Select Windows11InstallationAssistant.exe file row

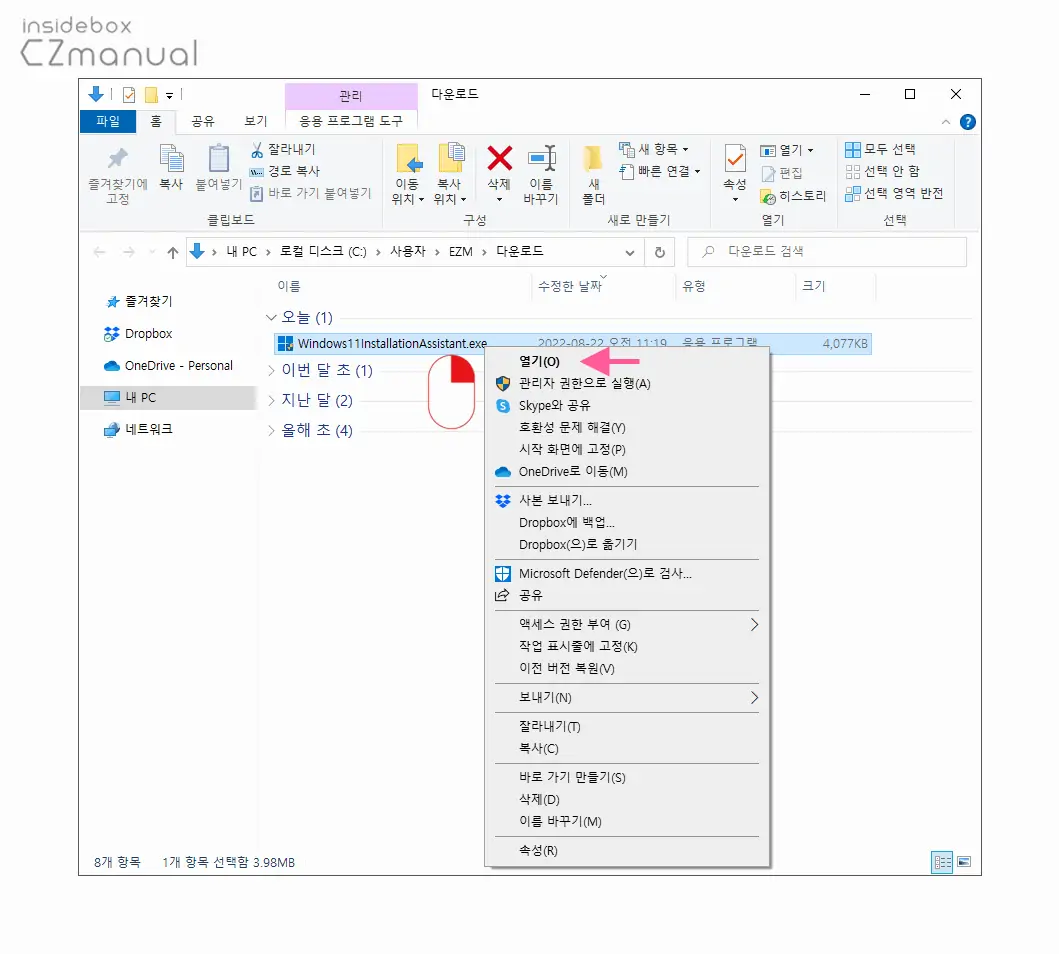pyautogui.click(x=573, y=344)
